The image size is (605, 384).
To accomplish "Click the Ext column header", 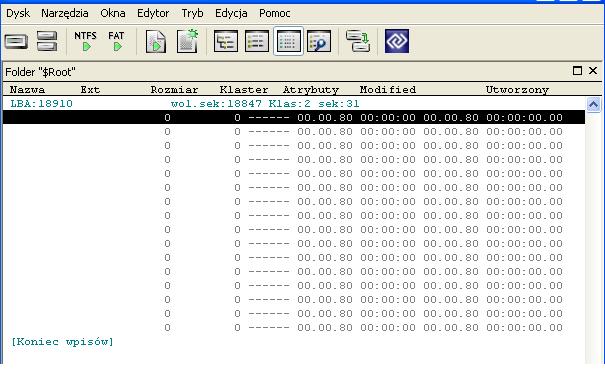I will [90, 90].
